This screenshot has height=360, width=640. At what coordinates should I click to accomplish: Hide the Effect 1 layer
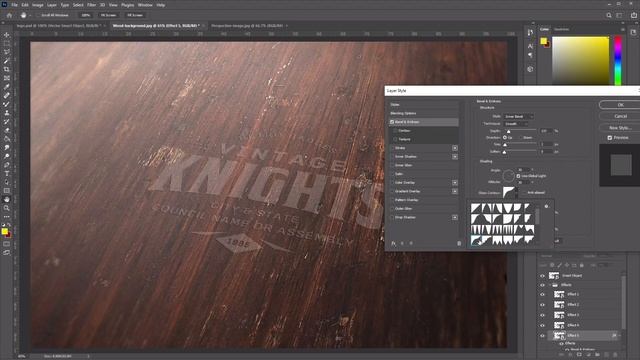point(542,294)
